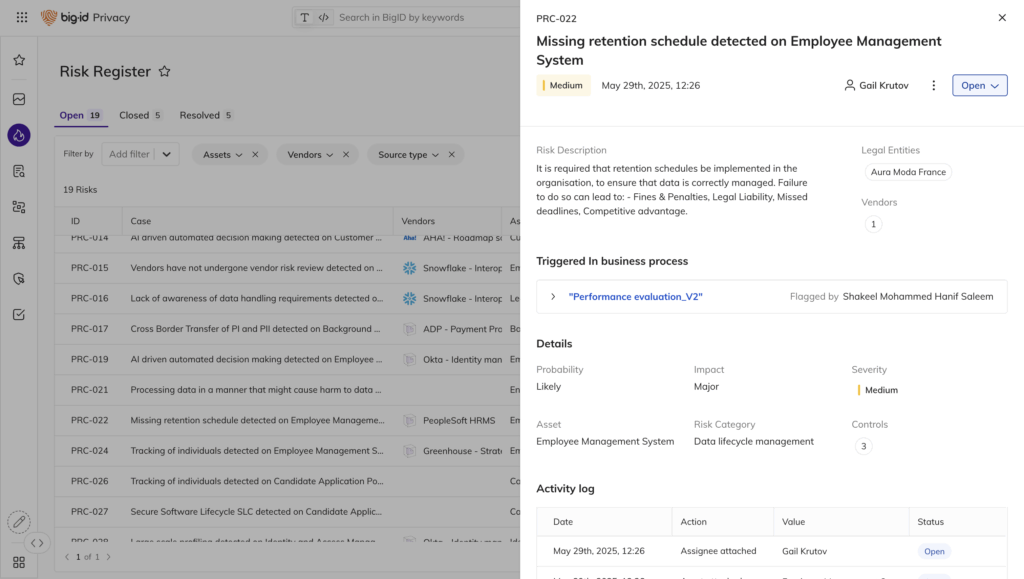Screen dimensions: 1024x579
Task: Toggle sidebar expand/collapse arrows button
Action: pos(37,543)
